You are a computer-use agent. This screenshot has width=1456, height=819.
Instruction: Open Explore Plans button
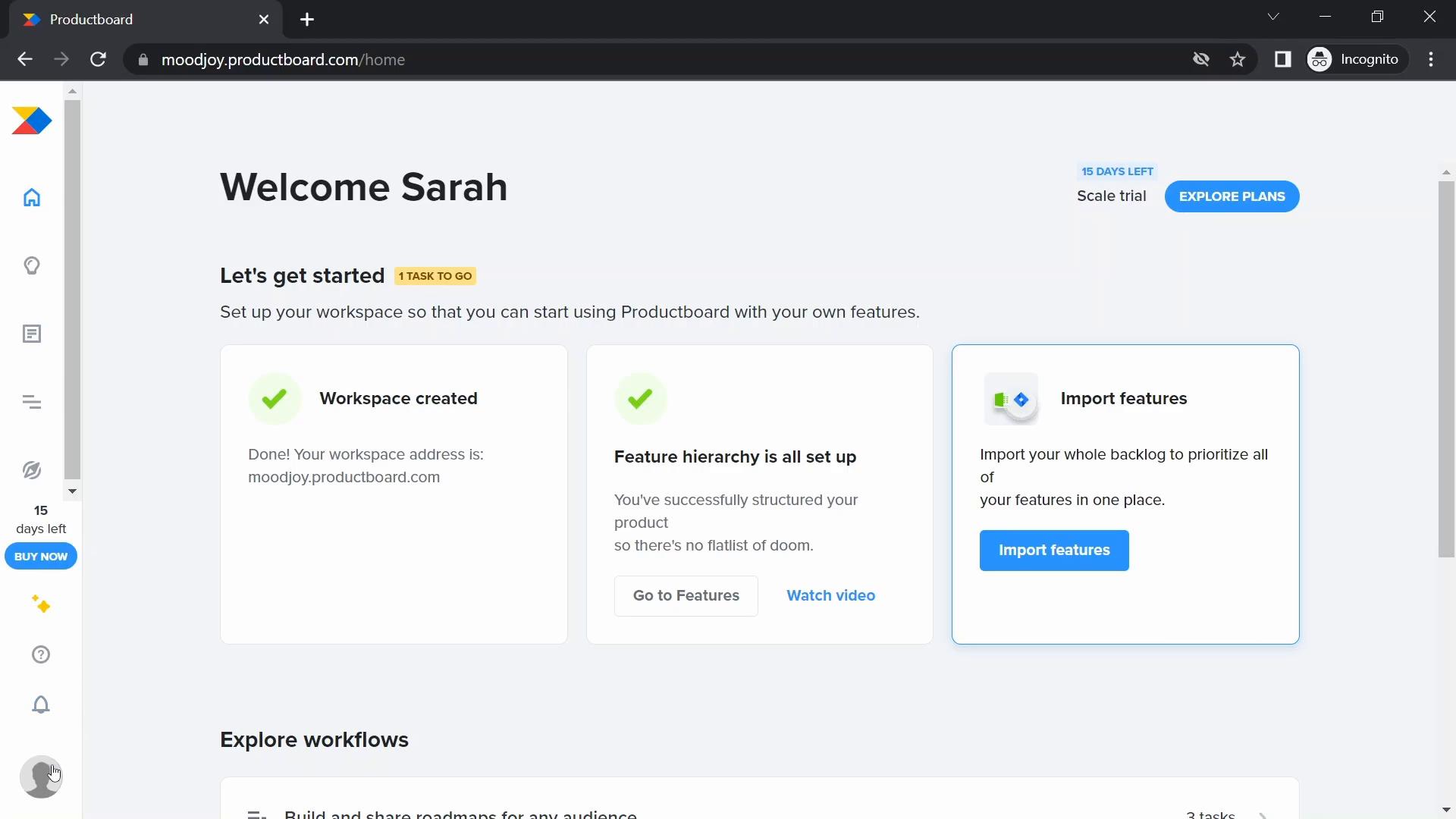1232,196
